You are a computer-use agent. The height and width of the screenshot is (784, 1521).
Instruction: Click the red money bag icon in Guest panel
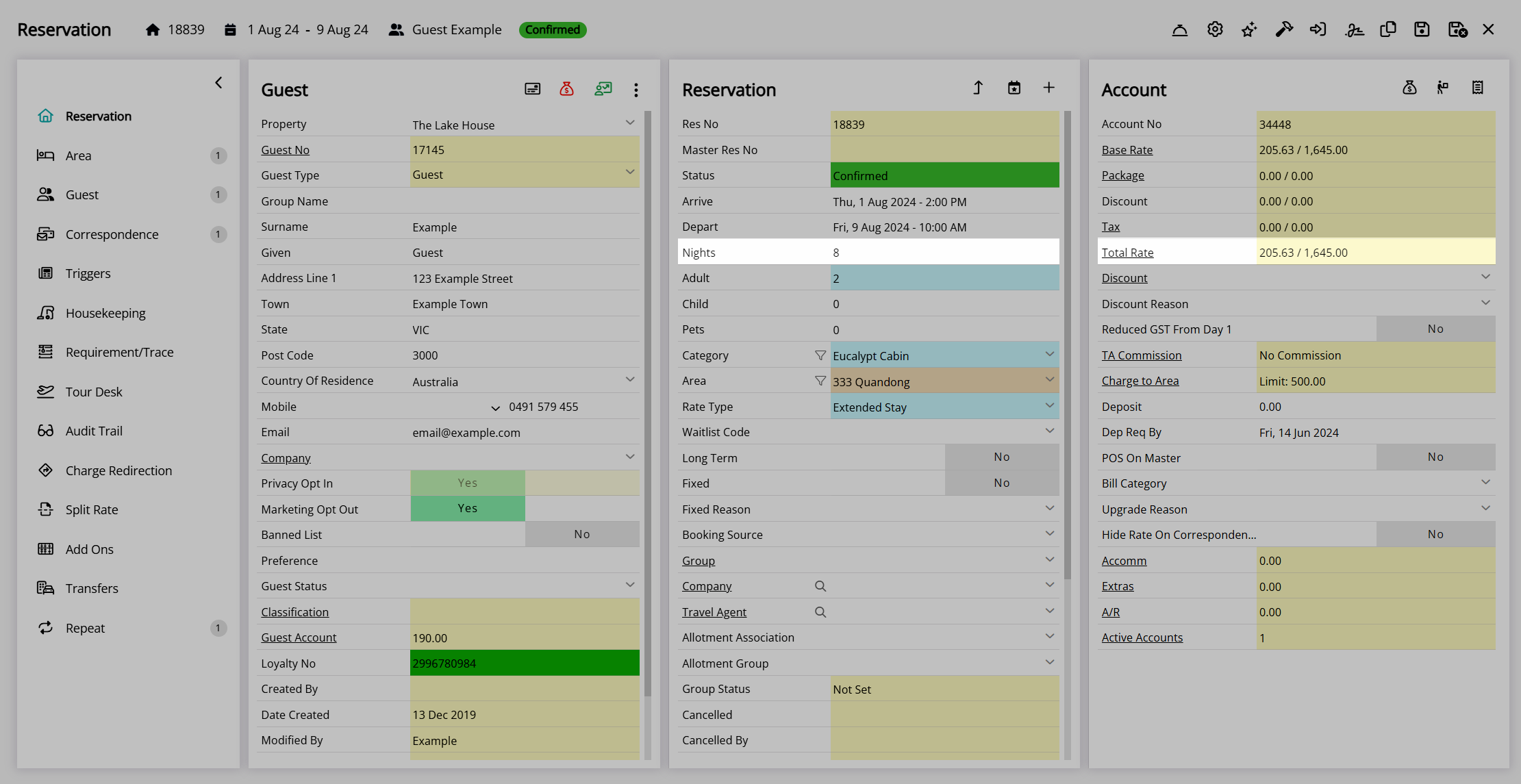pyautogui.click(x=566, y=89)
